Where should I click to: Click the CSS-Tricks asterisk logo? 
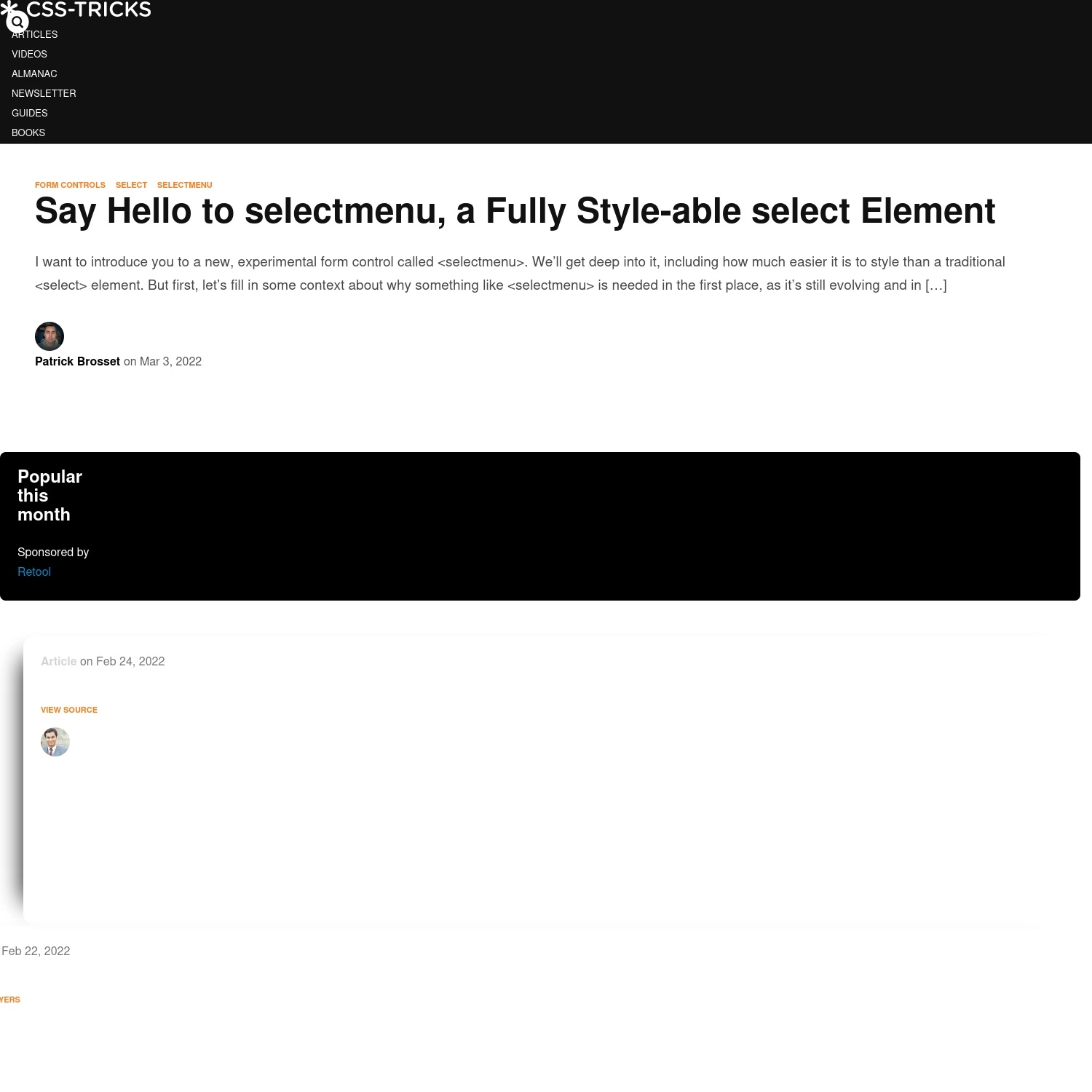click(9, 9)
